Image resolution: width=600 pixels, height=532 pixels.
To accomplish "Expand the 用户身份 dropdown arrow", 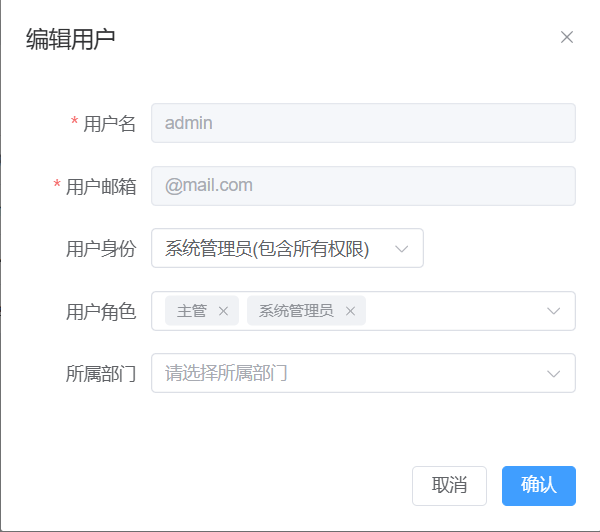I will click(401, 249).
